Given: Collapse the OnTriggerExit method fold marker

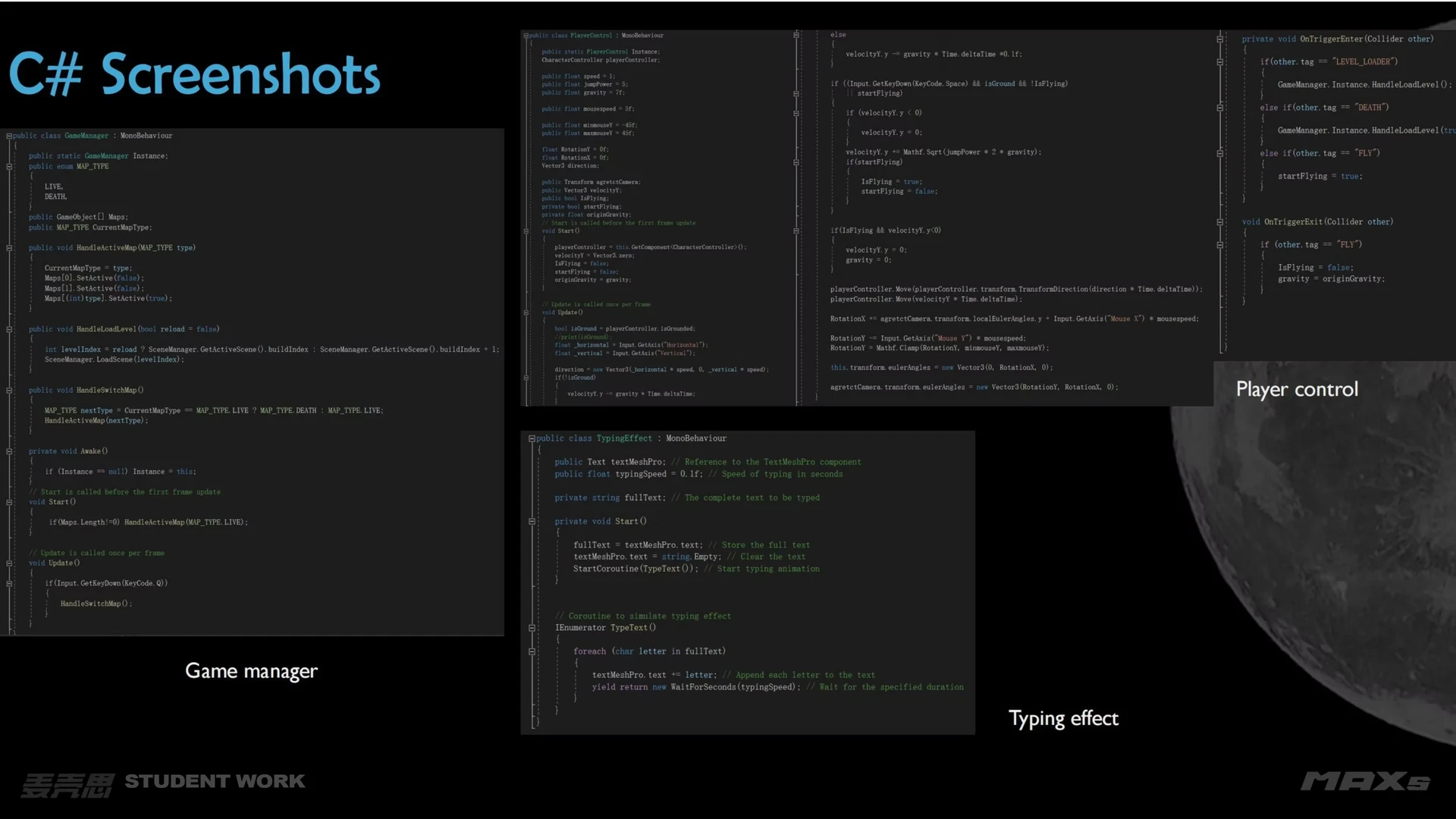Looking at the screenshot, I should point(1220,222).
